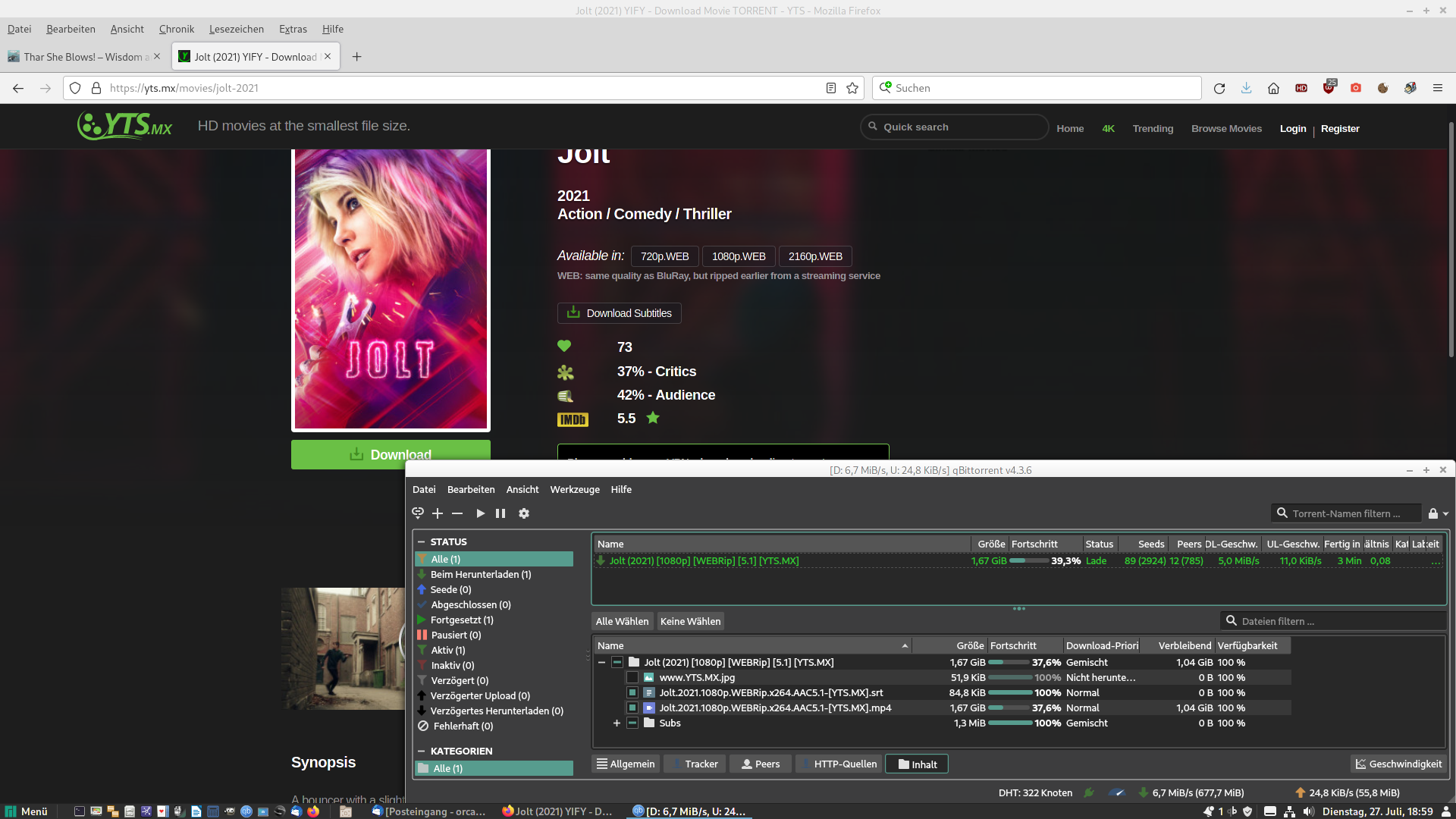Select 2160p.WEB quality link
Viewport: 1456px width, 819px height.
(815, 256)
